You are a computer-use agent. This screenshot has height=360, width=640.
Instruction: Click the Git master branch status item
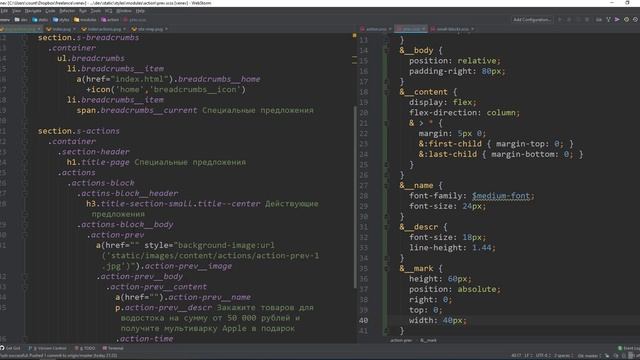pos(589,356)
